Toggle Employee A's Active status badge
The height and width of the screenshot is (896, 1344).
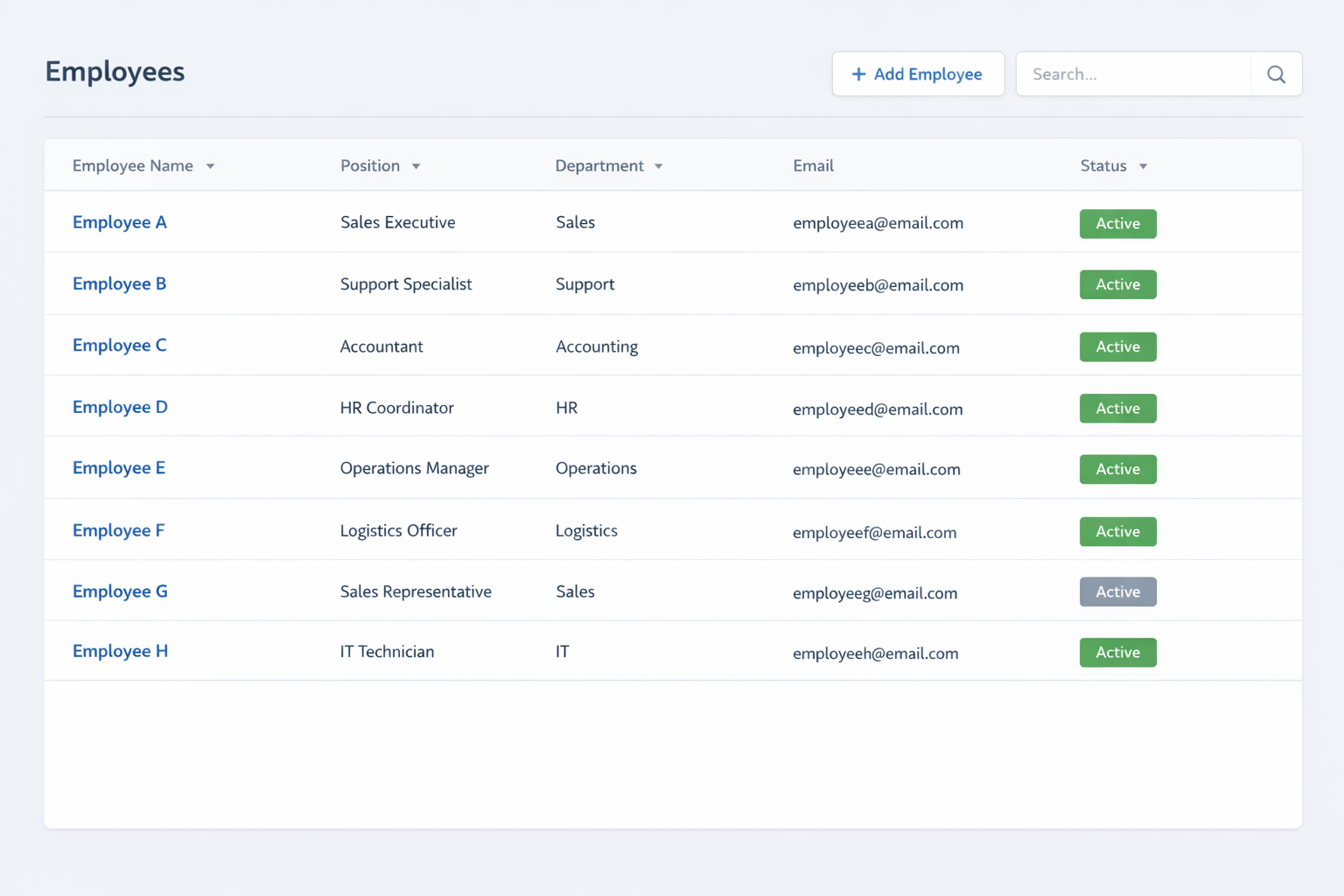[1117, 224]
